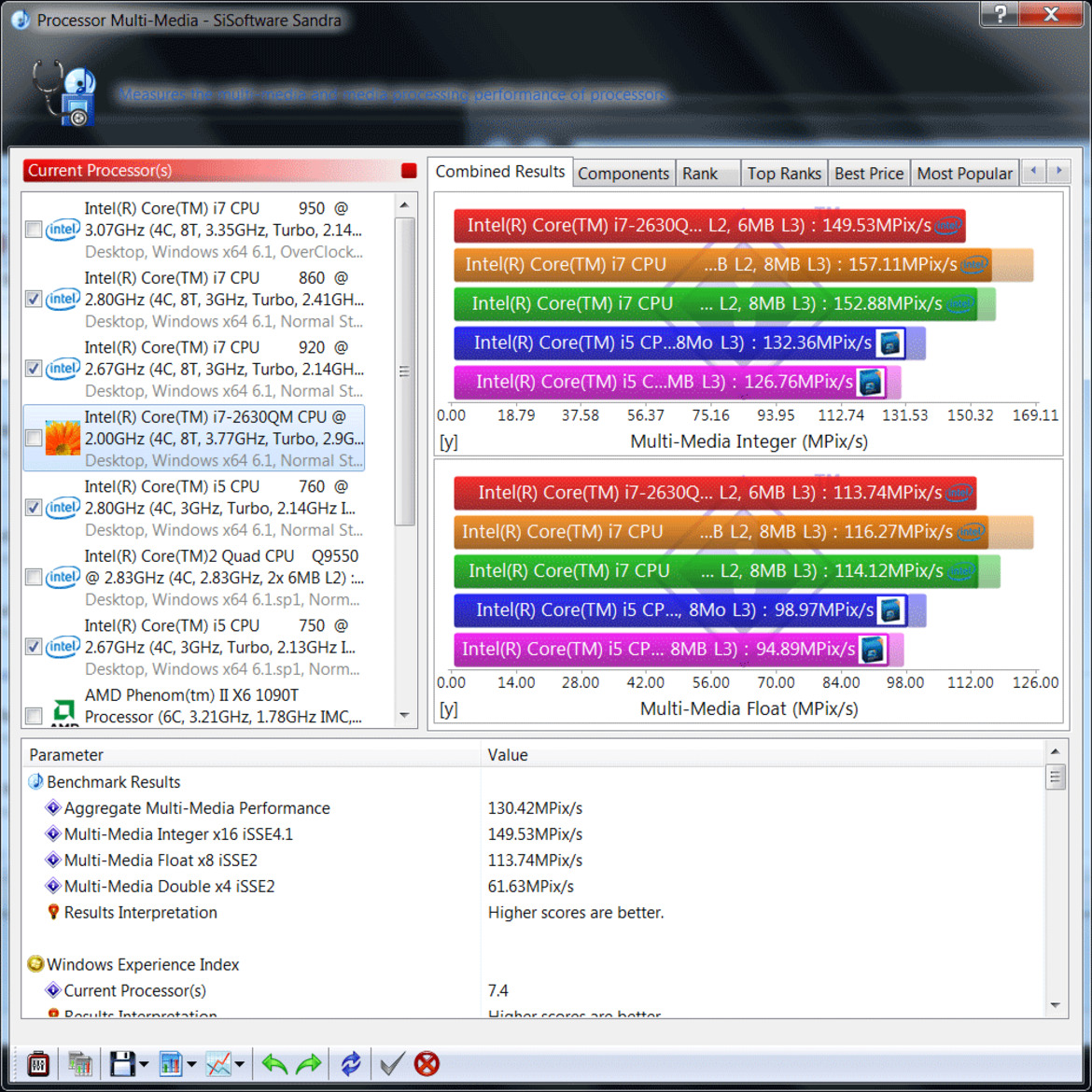The width and height of the screenshot is (1092, 1092).
Task: Open the Most Popular tab
Action: pyautogui.click(x=964, y=174)
